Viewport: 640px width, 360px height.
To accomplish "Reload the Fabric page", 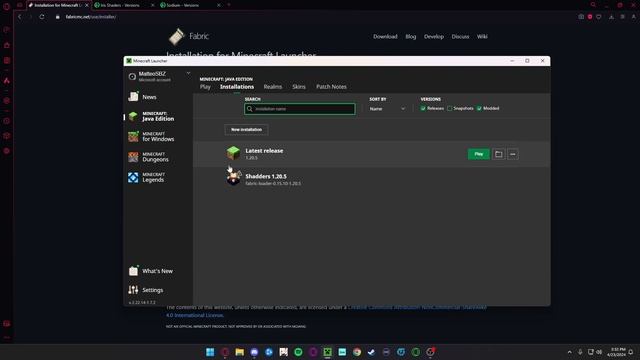I will tap(42, 17).
